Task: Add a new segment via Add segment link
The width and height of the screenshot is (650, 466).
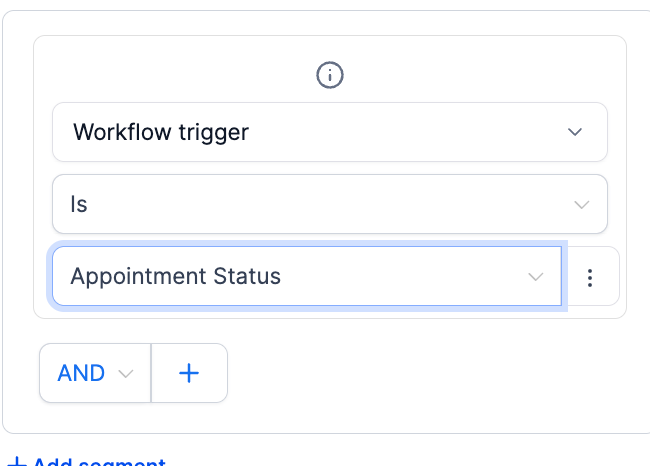Action: point(87,462)
